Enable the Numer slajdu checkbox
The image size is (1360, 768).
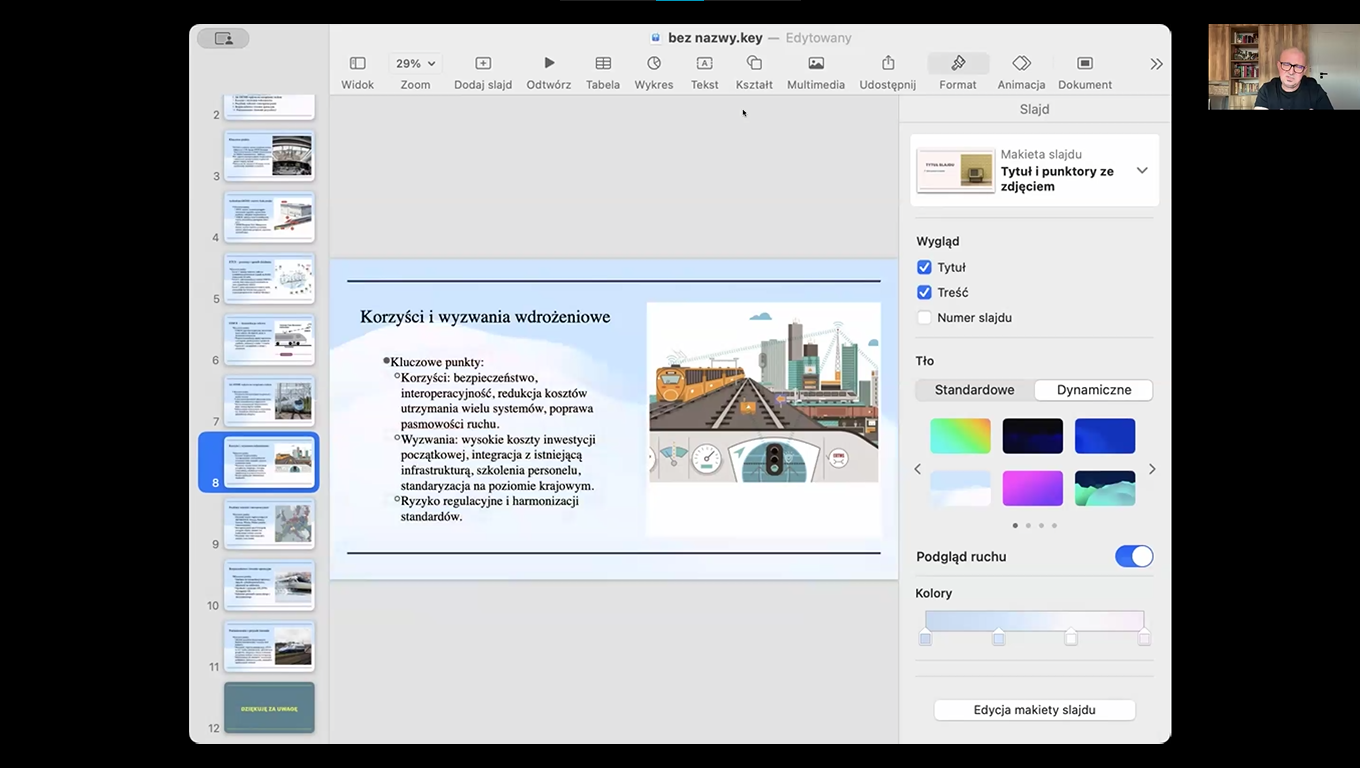click(924, 317)
